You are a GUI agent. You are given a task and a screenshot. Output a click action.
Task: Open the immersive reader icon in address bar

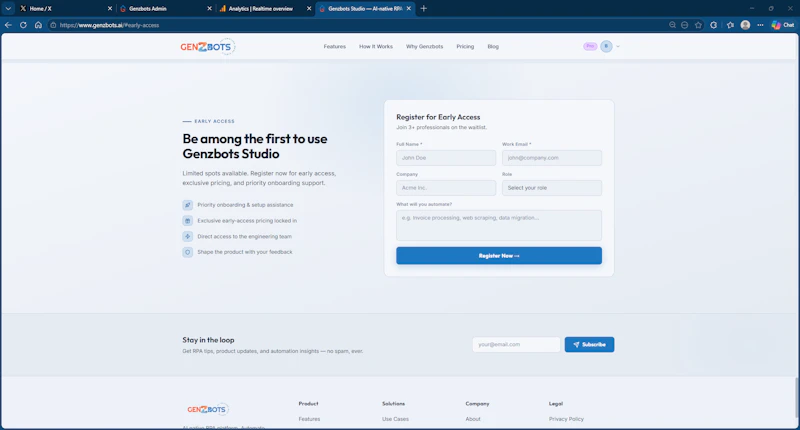pos(685,25)
